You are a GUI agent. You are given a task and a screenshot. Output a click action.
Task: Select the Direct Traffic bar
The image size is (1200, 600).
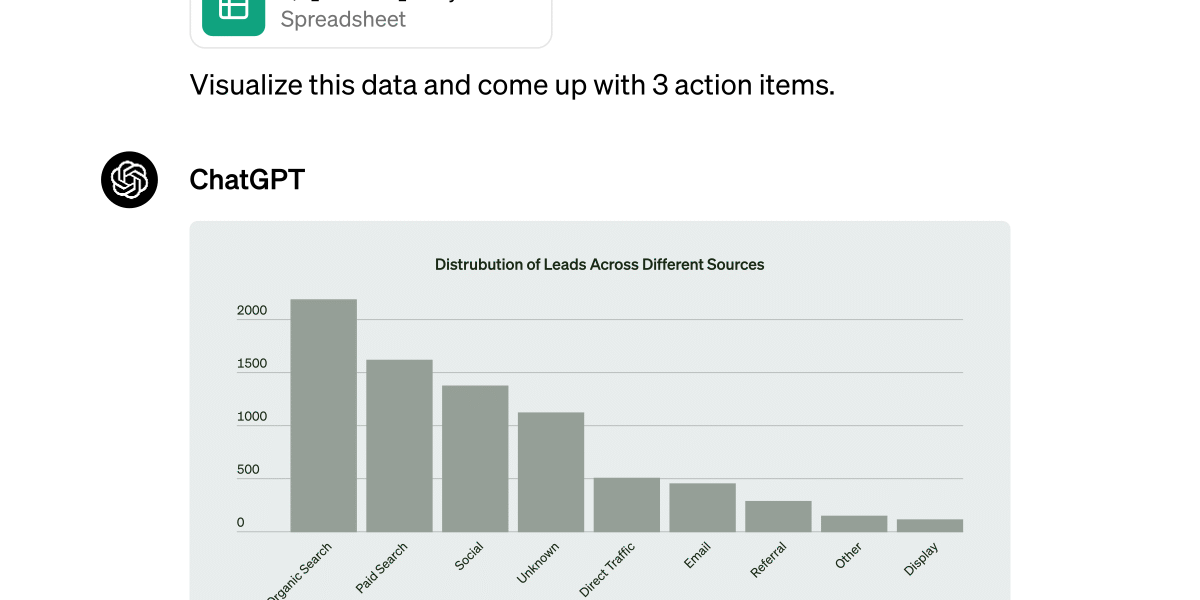click(x=627, y=505)
